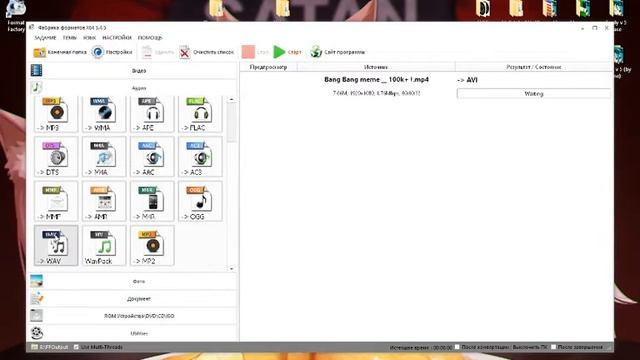Choose the -> M4R ringtone format
Screen dimensions: 640x360
pos(152,201)
